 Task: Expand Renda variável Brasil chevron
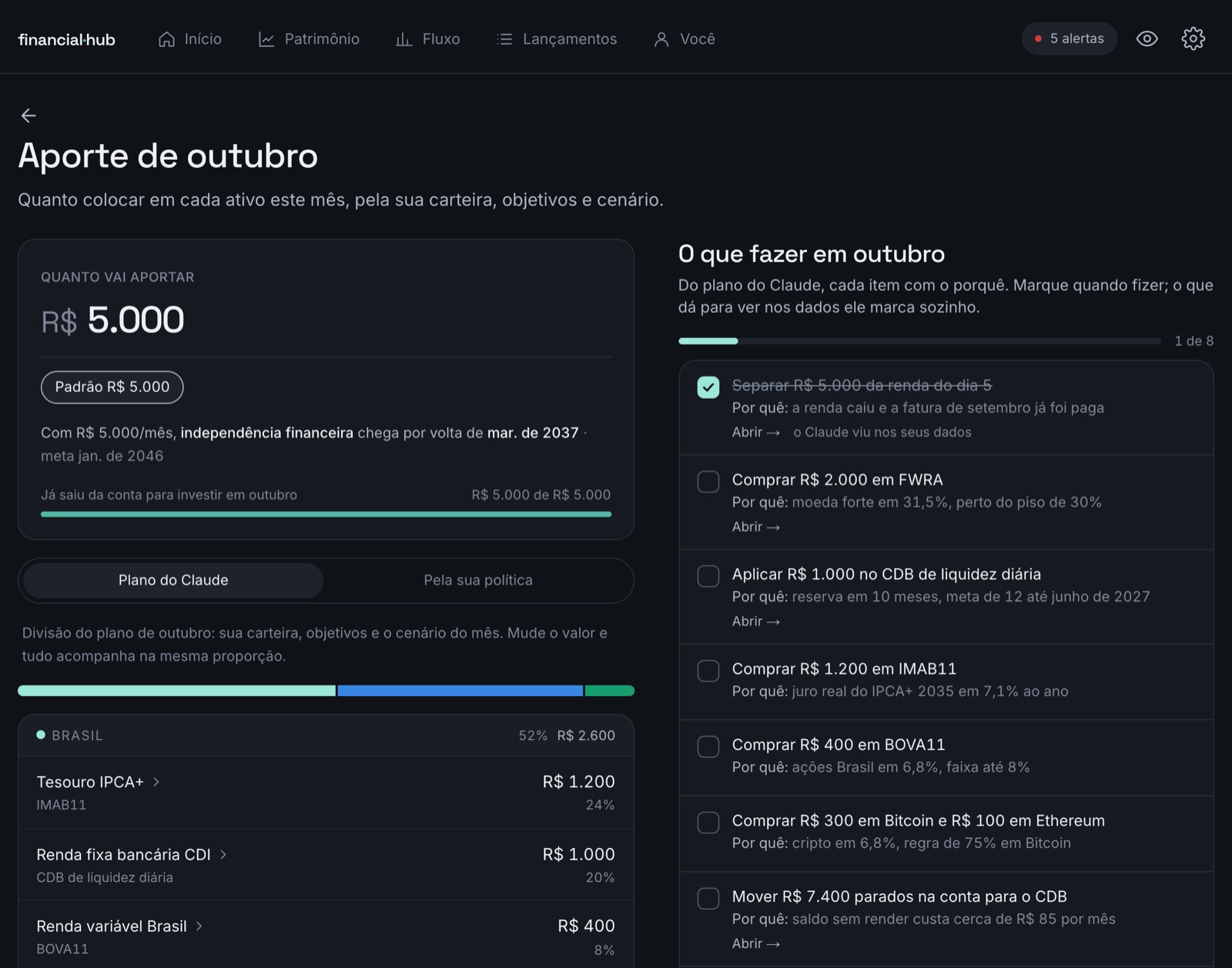pos(199,926)
